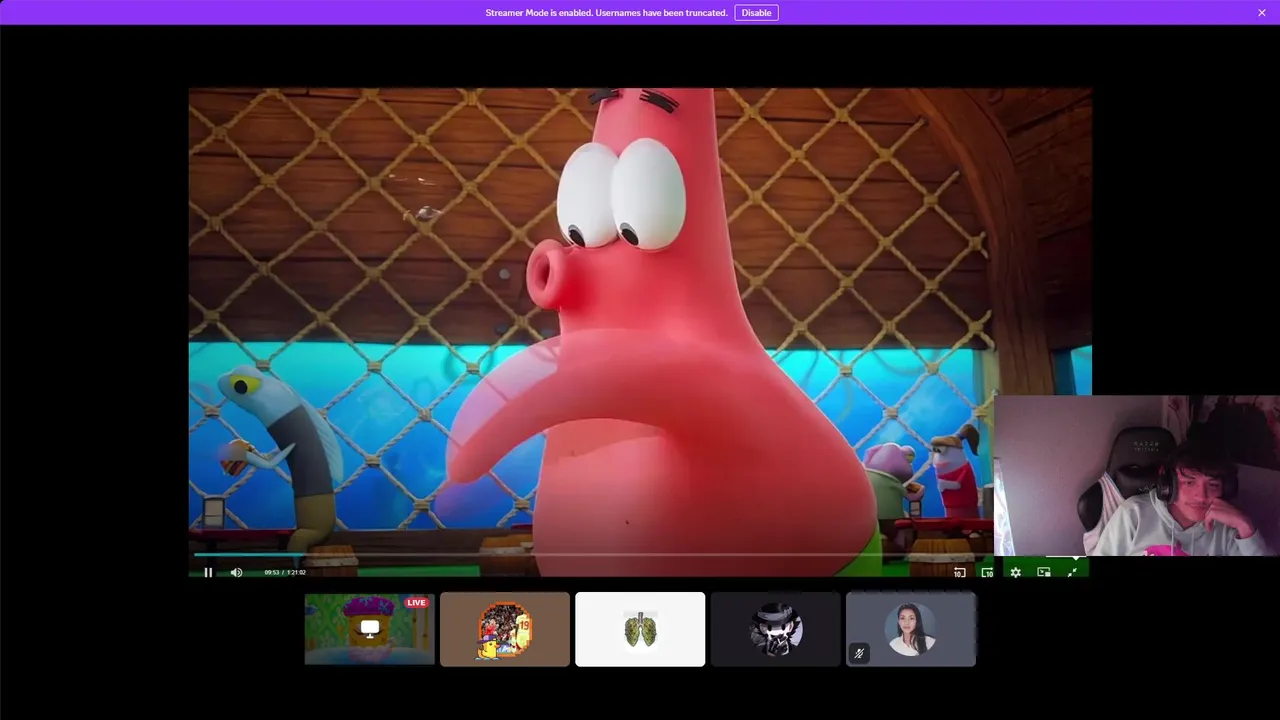Click the LIVE badge on stream tile

(x=417, y=602)
